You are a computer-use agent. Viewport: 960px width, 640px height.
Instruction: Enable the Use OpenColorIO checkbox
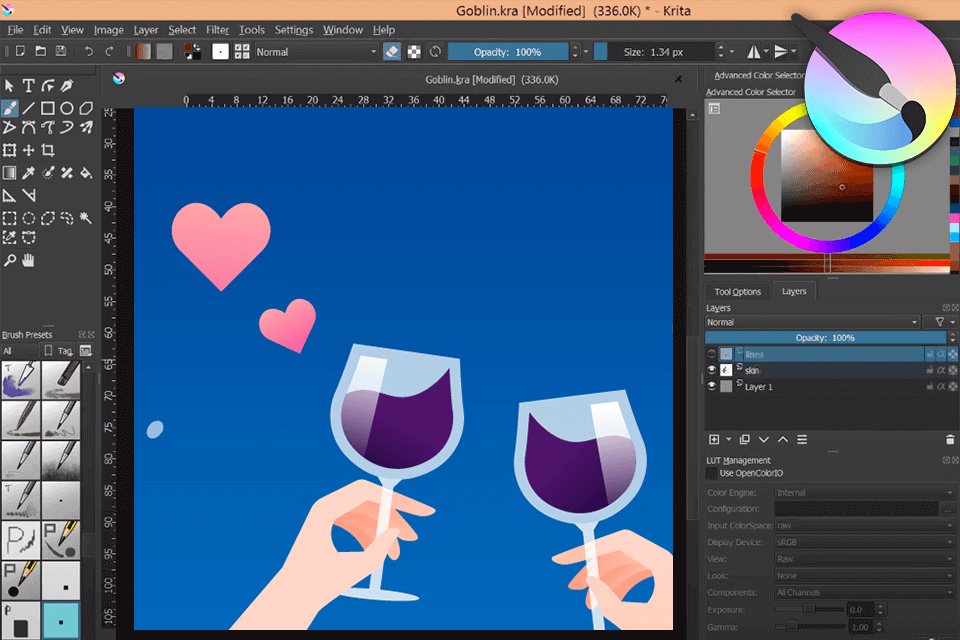tap(712, 472)
